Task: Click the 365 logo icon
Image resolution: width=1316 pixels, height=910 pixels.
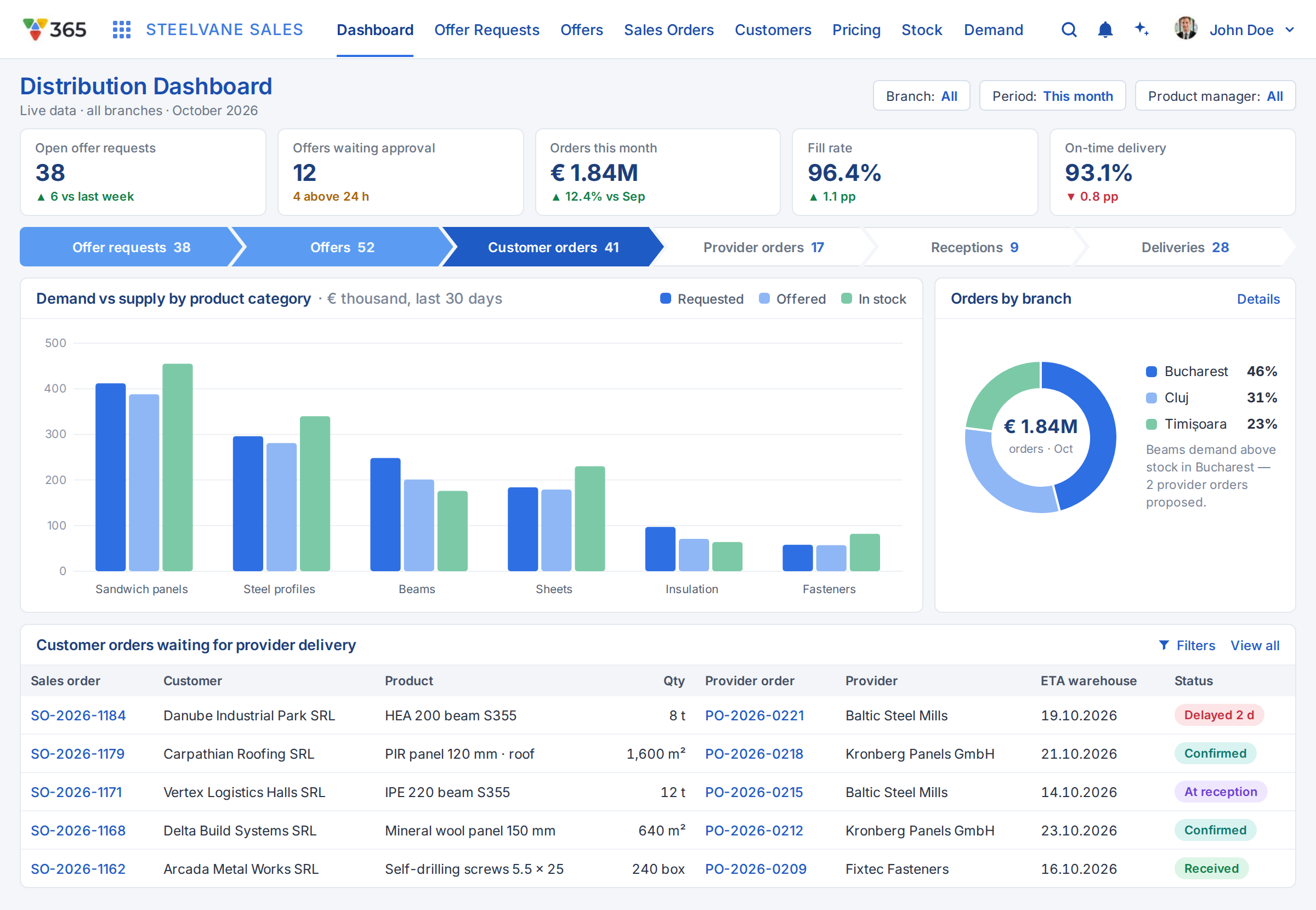Action: point(54,30)
